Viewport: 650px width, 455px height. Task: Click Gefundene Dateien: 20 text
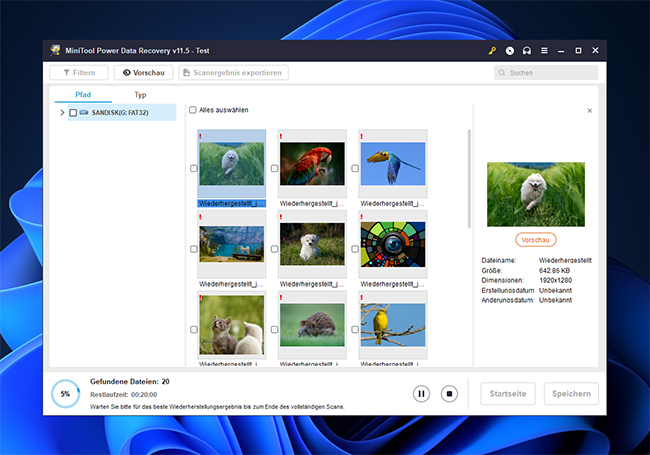point(130,381)
